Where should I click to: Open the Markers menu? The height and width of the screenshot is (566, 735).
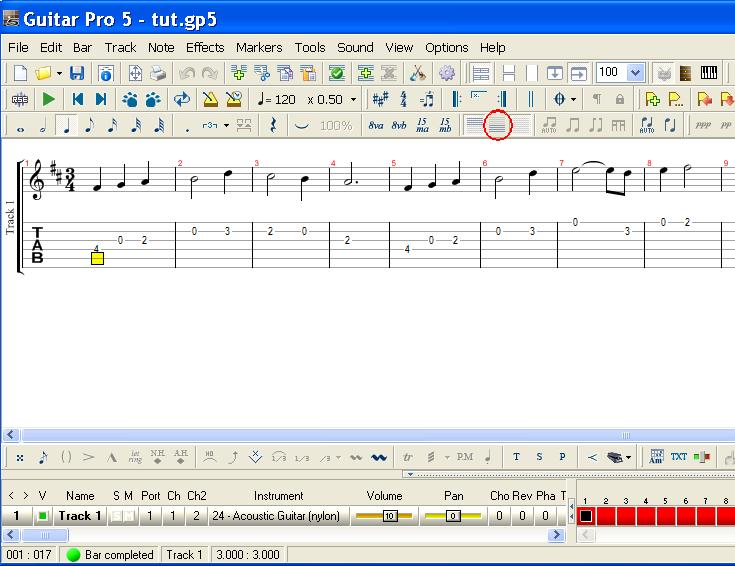point(259,47)
